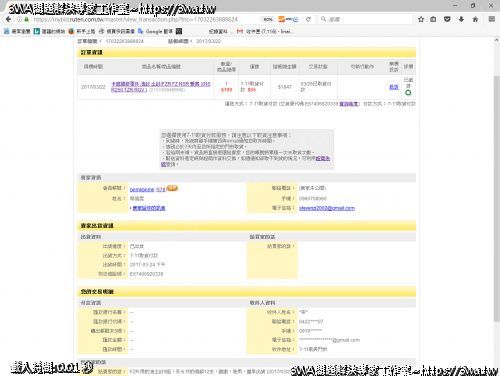Reload the page using the refresh icon
500x376 pixels.
tap(308, 19)
